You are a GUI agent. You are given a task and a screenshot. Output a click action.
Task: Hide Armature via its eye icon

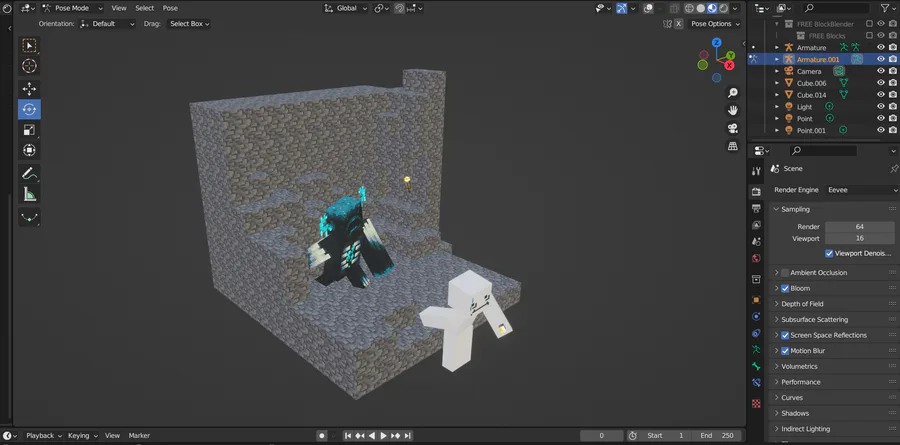(x=881, y=48)
